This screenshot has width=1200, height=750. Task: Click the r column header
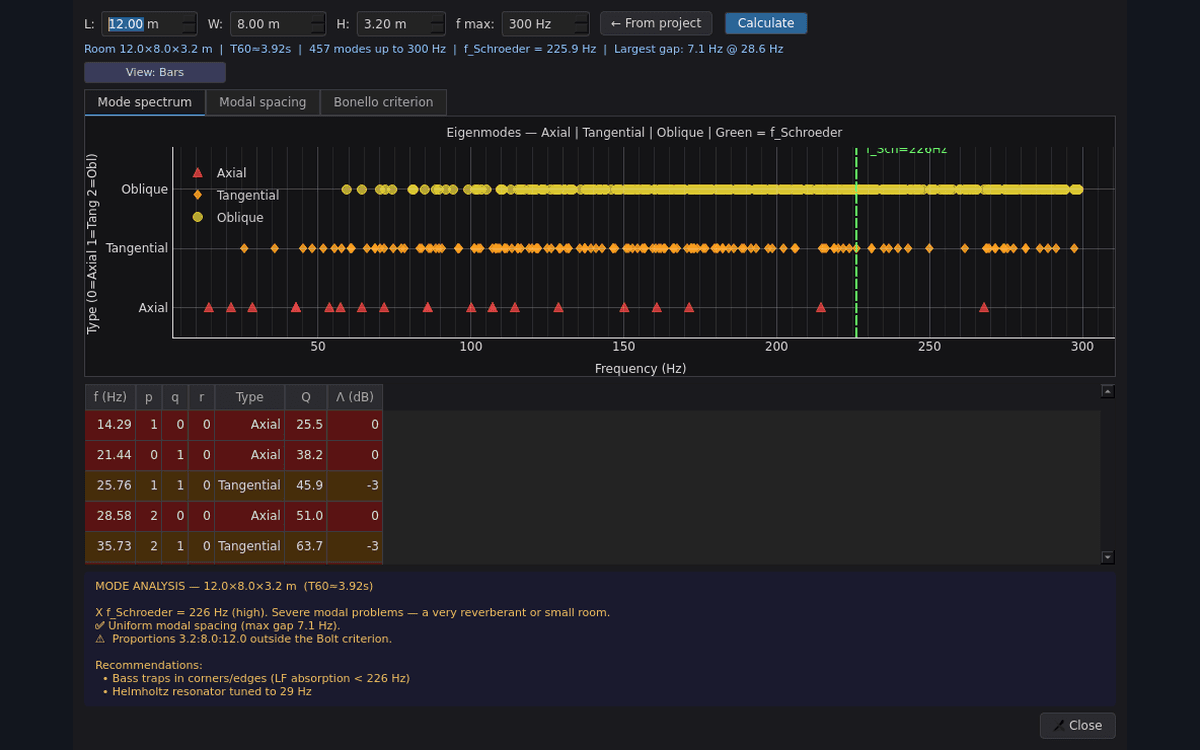(201, 397)
